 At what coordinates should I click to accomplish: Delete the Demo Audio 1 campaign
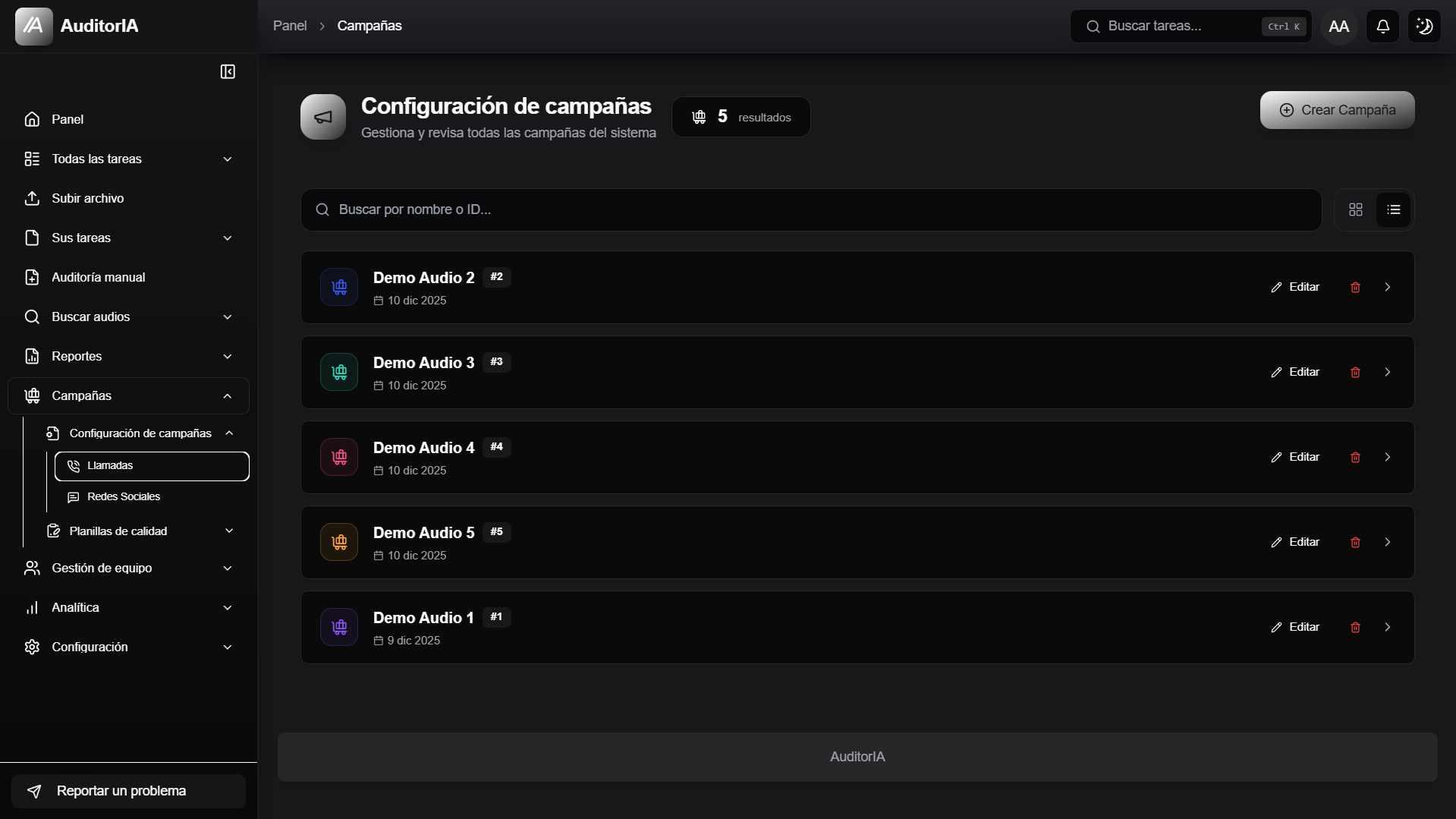click(1355, 627)
